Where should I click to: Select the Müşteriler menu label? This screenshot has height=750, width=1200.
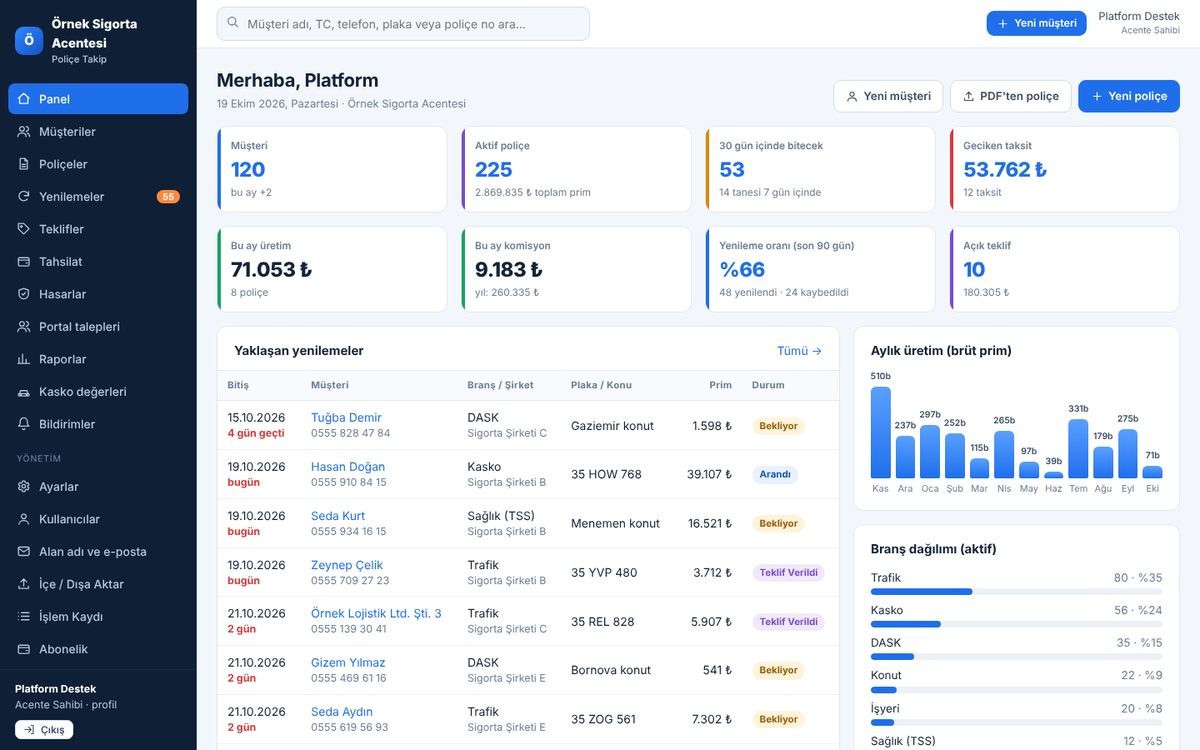(67, 132)
